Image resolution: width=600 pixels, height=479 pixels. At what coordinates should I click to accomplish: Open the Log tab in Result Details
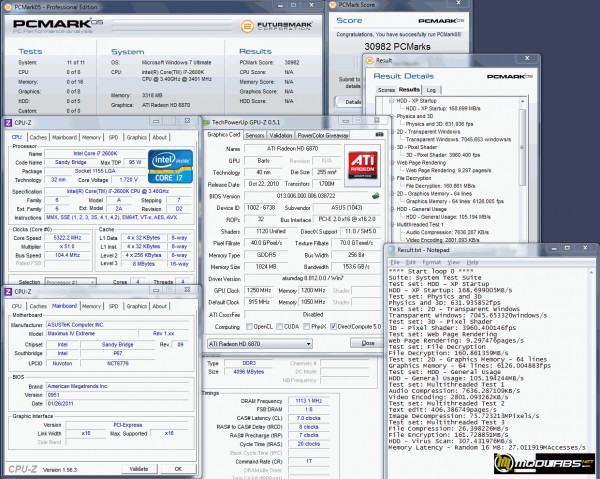pyautogui.click(x=430, y=90)
